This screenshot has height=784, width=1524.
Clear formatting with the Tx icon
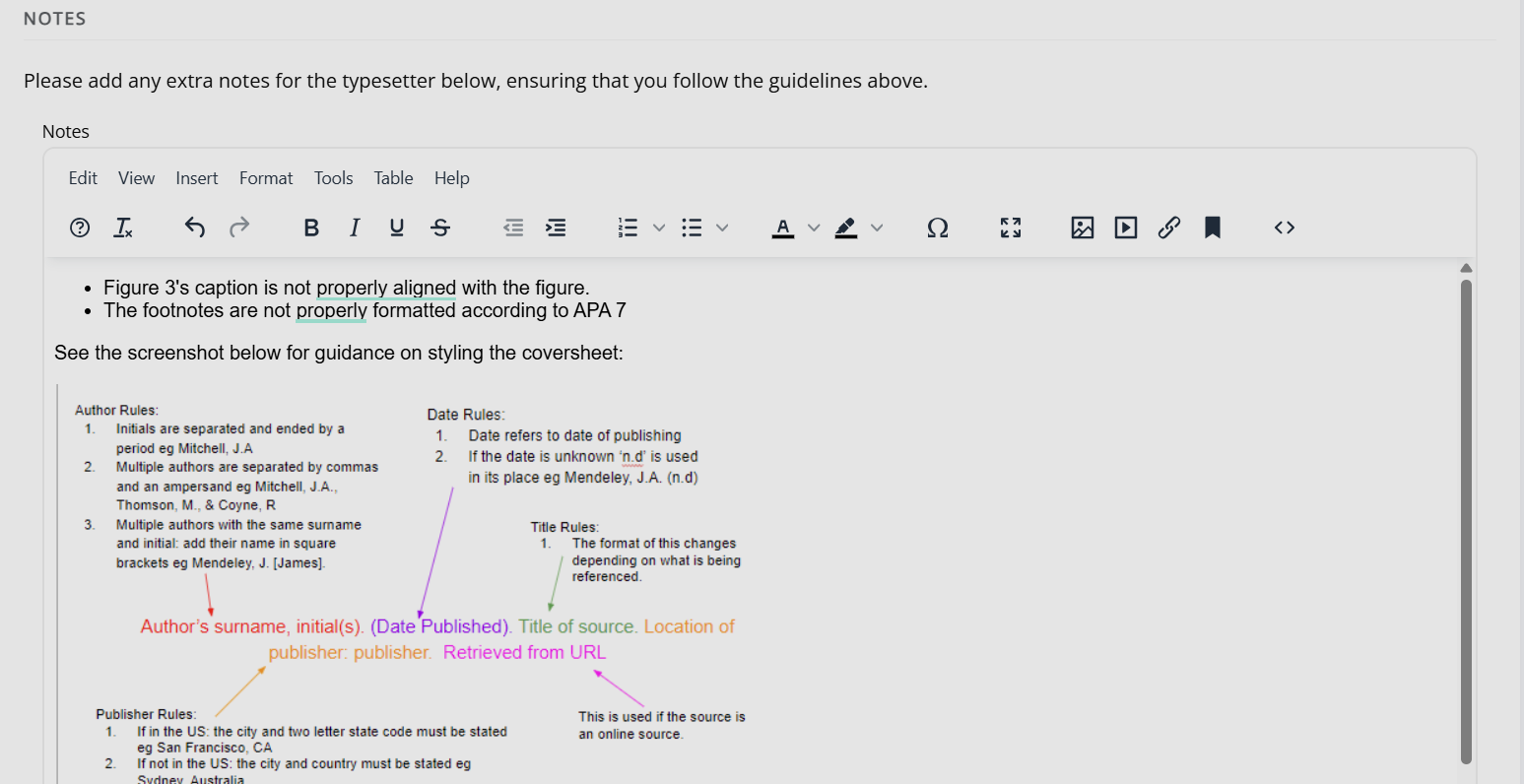coord(123,228)
